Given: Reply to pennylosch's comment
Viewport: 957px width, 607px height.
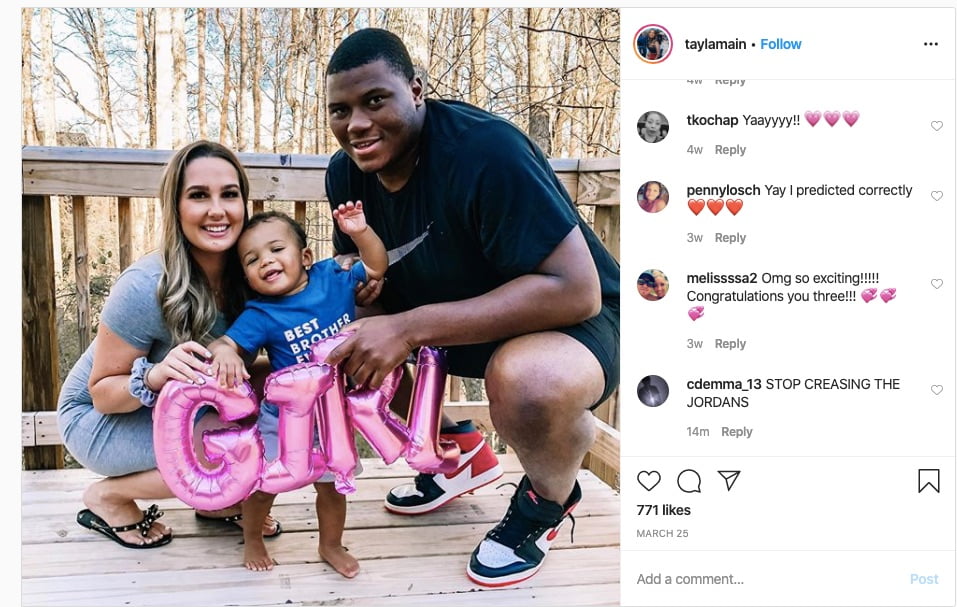Looking at the screenshot, I should coord(730,237).
